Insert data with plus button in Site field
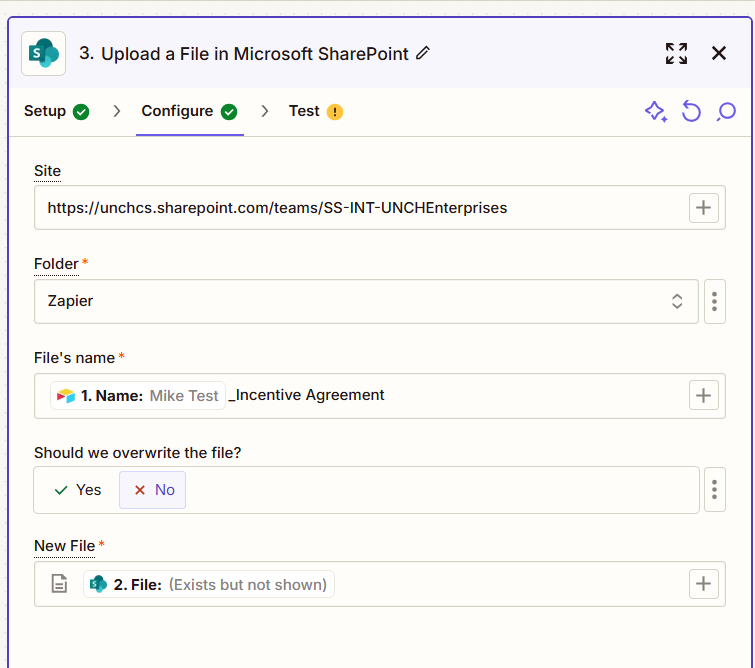The image size is (755, 668). [703, 208]
